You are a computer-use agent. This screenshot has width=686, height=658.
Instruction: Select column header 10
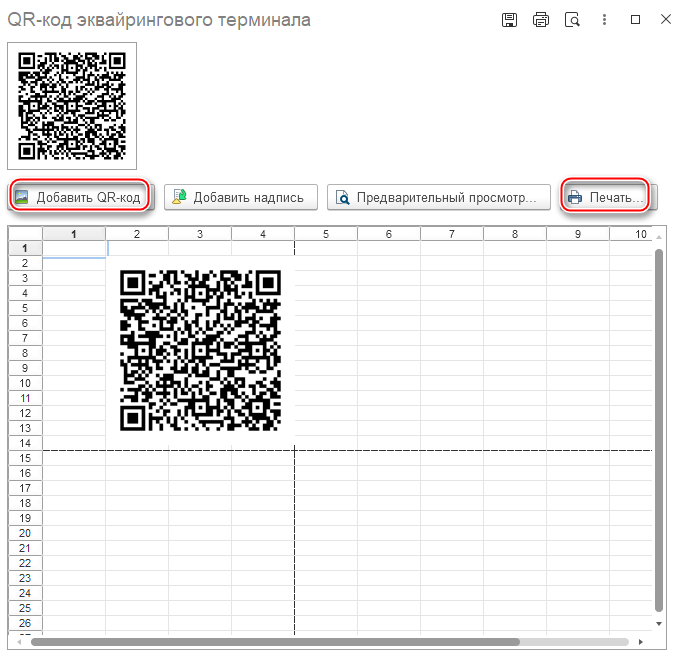[631, 234]
